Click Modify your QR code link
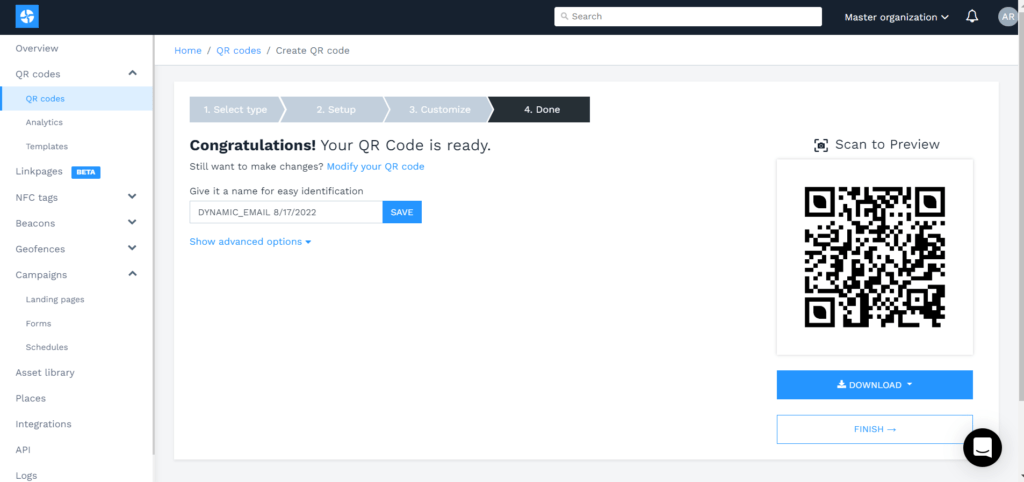The height and width of the screenshot is (482, 1024). click(x=376, y=167)
